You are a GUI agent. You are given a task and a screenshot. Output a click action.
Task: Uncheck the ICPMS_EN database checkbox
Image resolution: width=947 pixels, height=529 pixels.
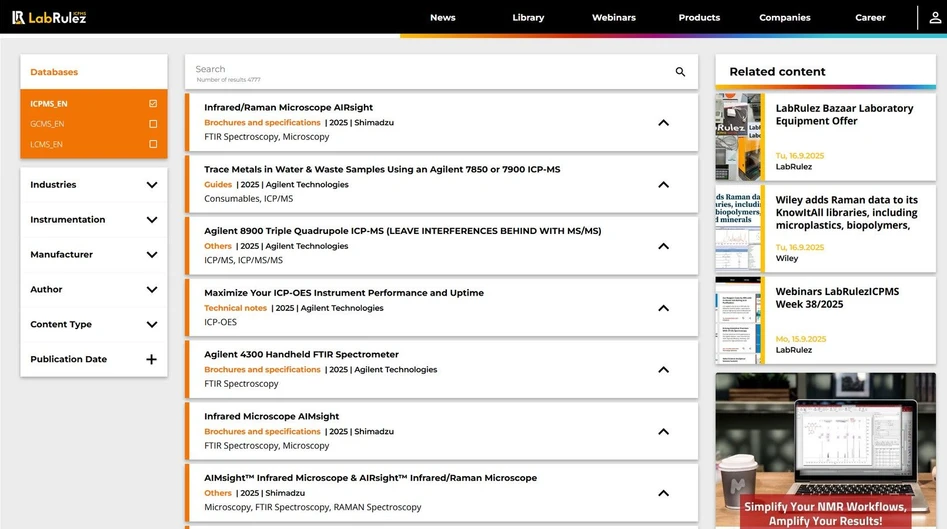(153, 104)
